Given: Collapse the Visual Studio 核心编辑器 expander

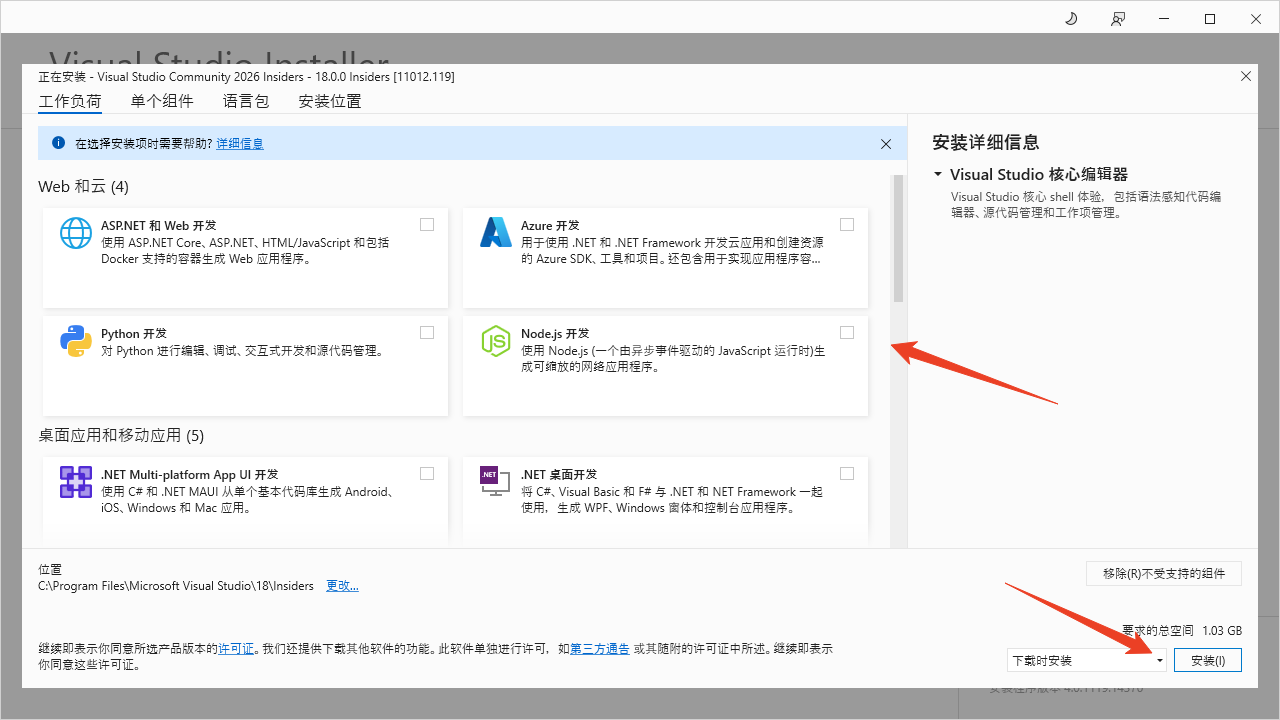Looking at the screenshot, I should point(938,174).
